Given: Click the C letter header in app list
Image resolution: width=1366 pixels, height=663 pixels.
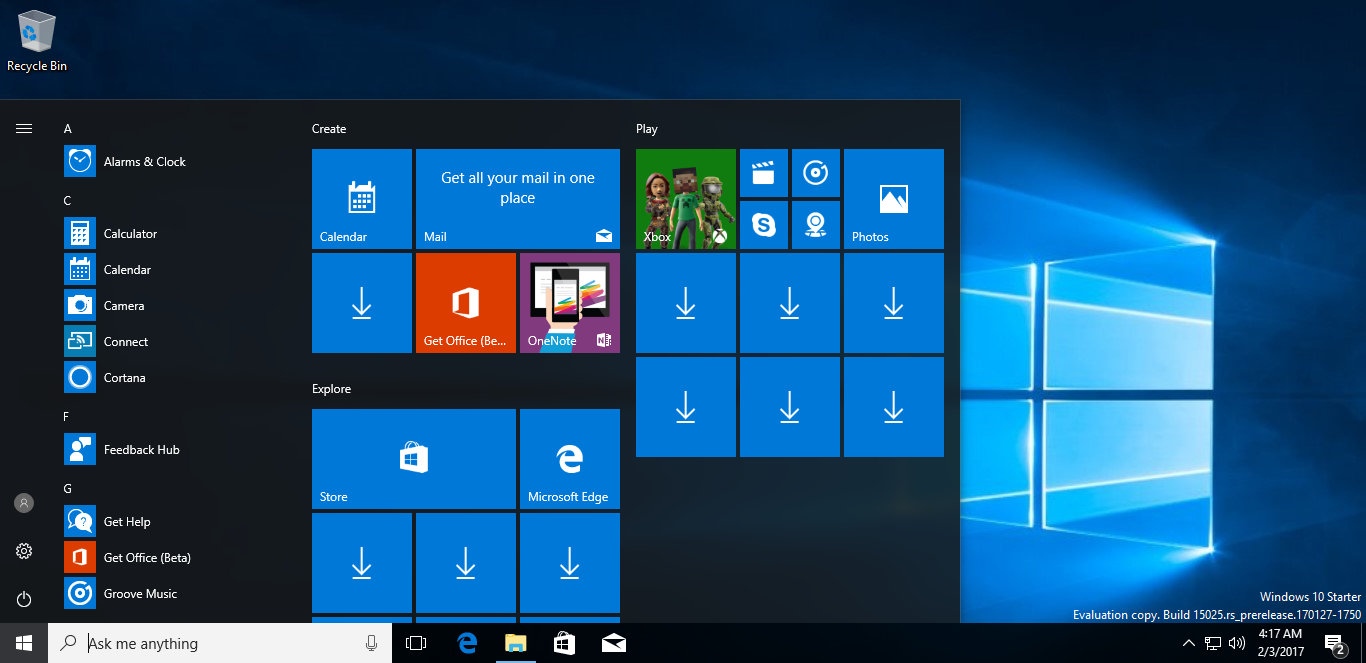Looking at the screenshot, I should click(x=68, y=201).
